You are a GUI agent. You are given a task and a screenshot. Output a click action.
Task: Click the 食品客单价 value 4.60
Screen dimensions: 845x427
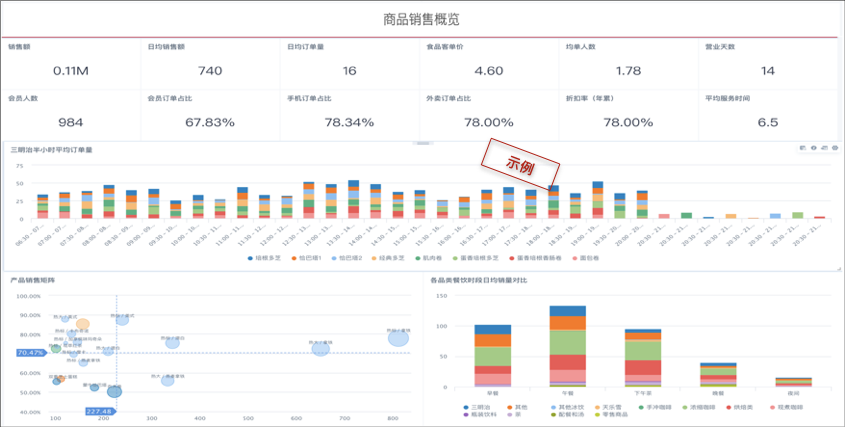489,71
